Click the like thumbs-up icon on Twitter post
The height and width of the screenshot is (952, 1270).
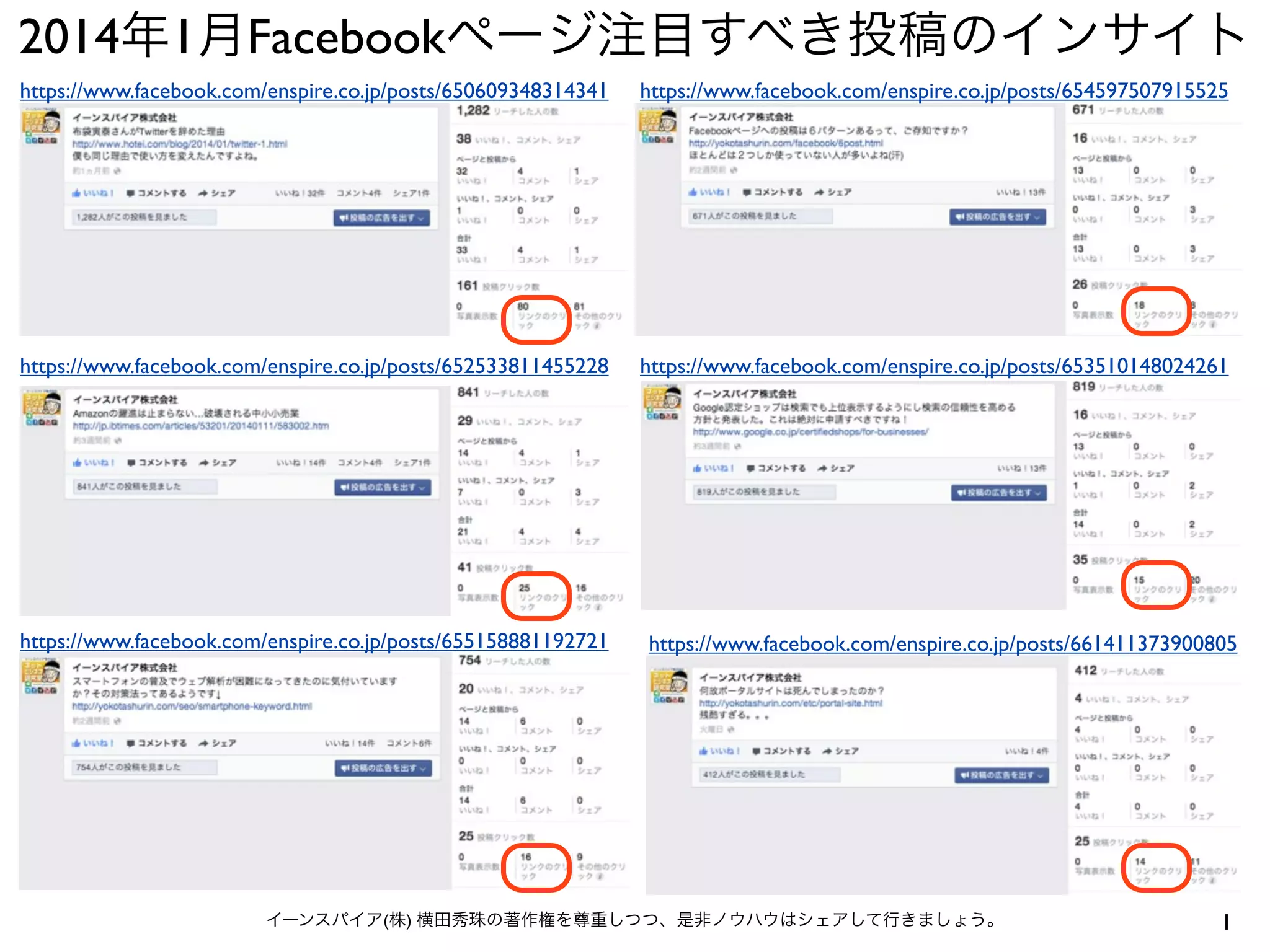[76, 193]
